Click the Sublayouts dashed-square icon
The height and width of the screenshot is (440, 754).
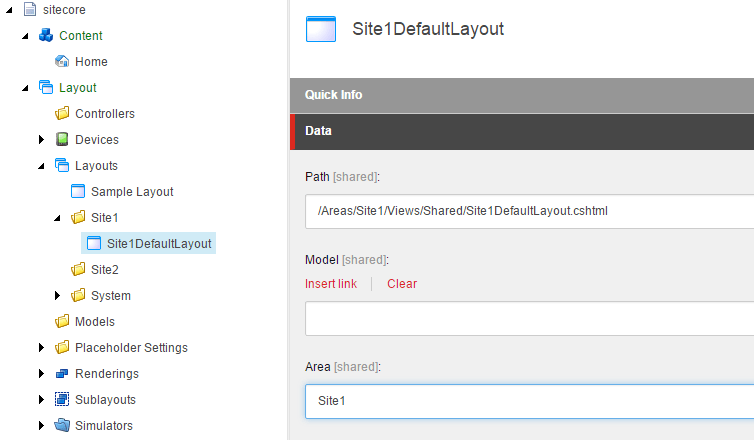click(x=62, y=400)
